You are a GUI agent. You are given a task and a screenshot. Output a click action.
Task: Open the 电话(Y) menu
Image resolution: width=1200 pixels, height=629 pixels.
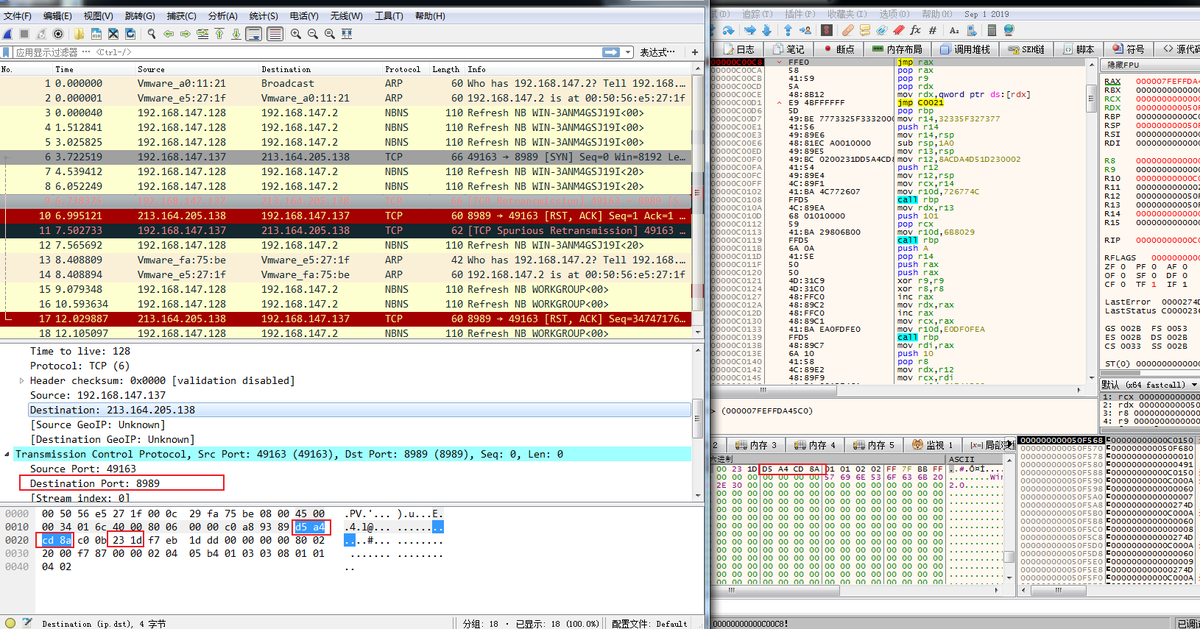305,16
